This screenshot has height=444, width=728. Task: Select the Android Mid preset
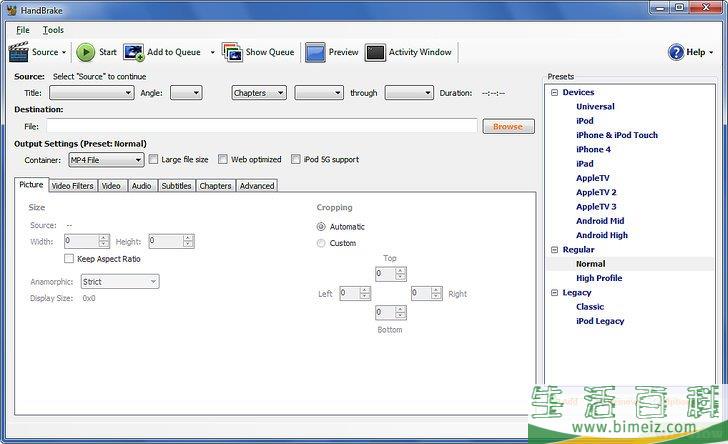point(600,221)
